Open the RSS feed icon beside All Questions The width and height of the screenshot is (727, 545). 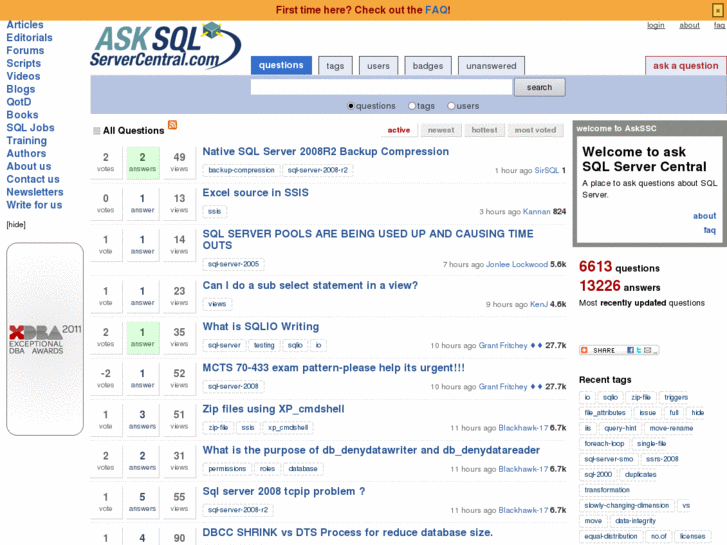[x=172, y=125]
